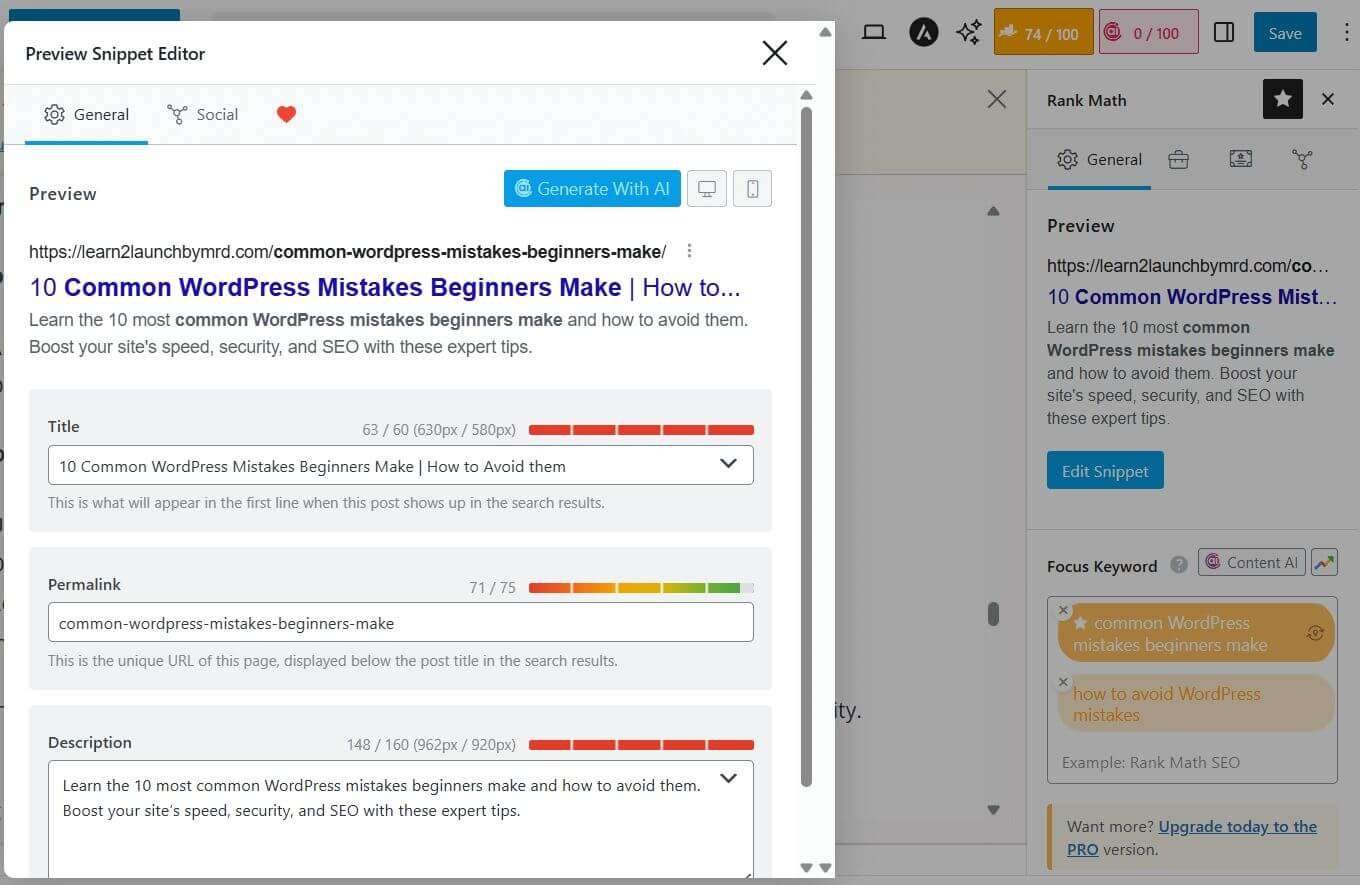Toggle the settings sidebar panel icon
This screenshot has width=1360, height=885.
point(1224,32)
